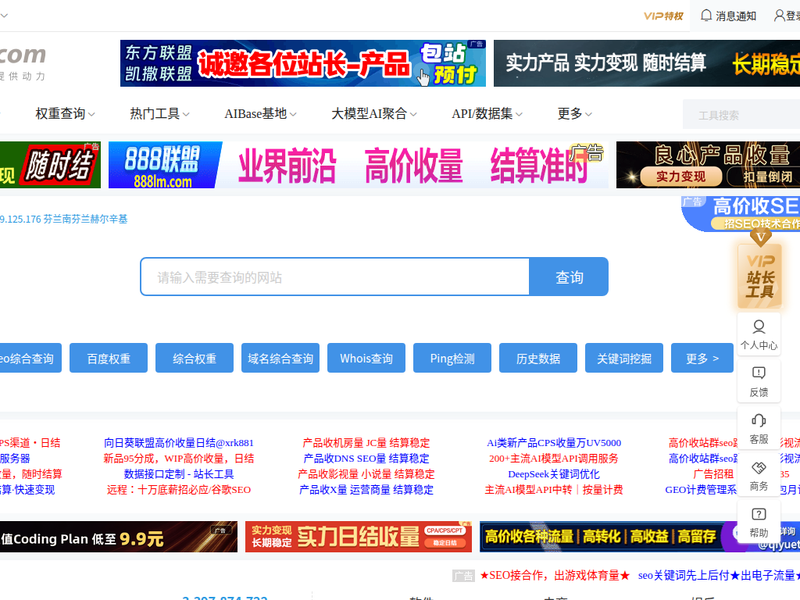
Task: Click the 东方联盟 凯撒联盟 banner ad
Action: click(x=303, y=63)
